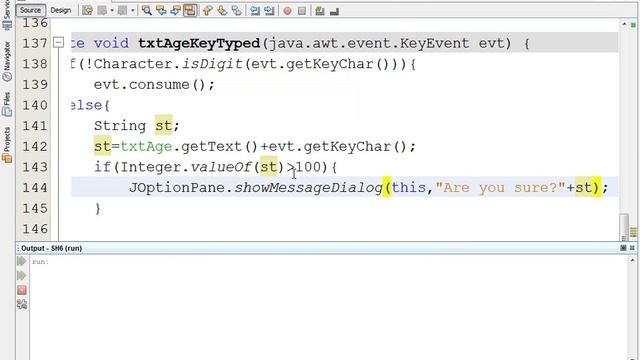Screen dimensions: 640x360
Task: Click Shift Line Left icon
Action: (255, 11)
